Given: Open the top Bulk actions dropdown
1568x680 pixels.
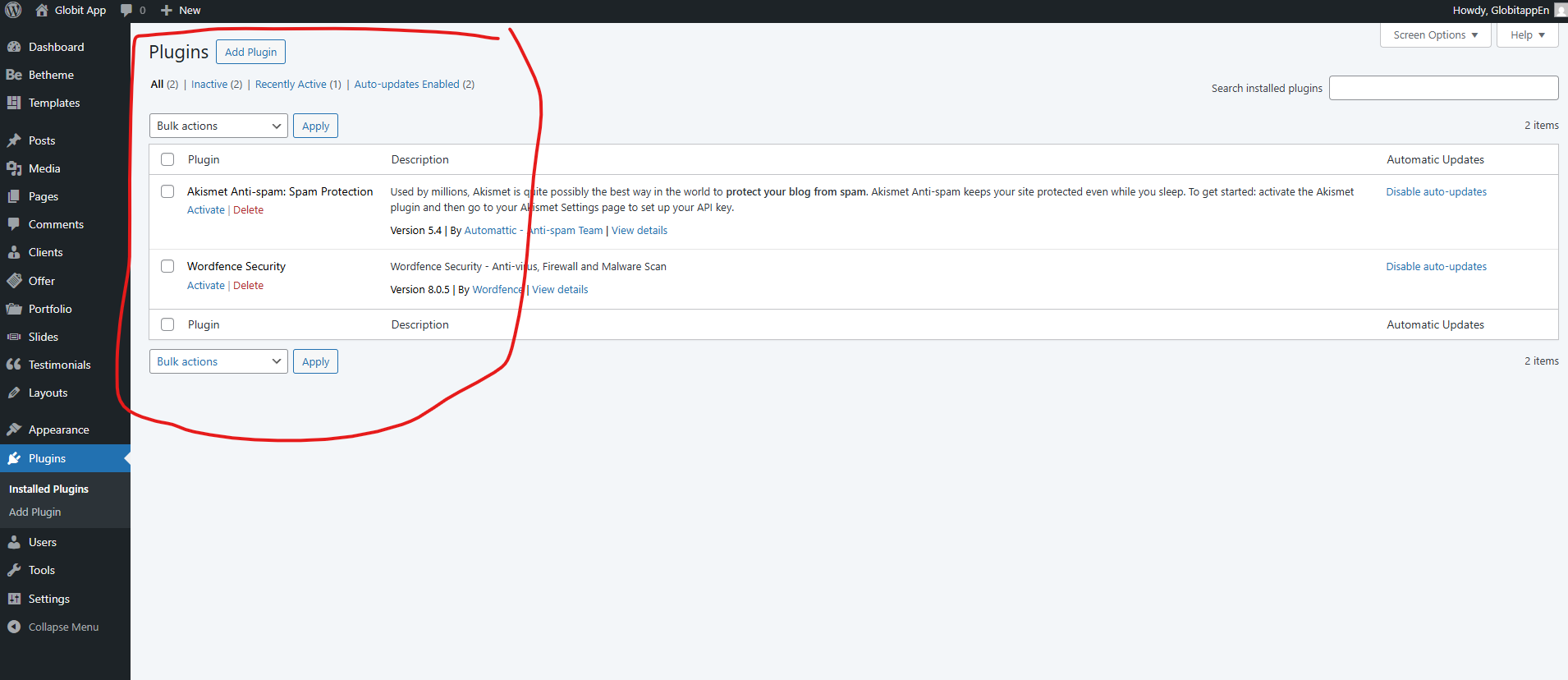Looking at the screenshot, I should click(218, 126).
